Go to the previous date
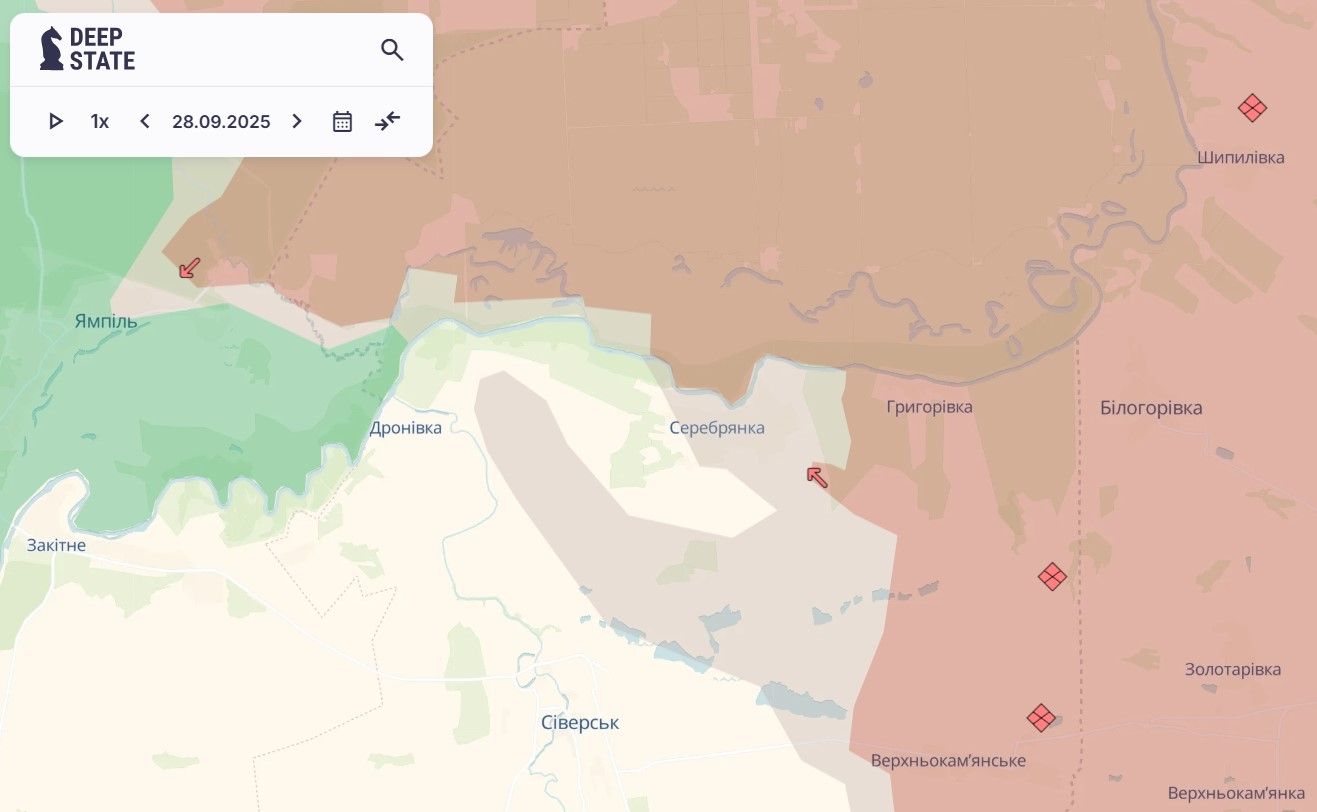The height and width of the screenshot is (812, 1317). click(145, 121)
